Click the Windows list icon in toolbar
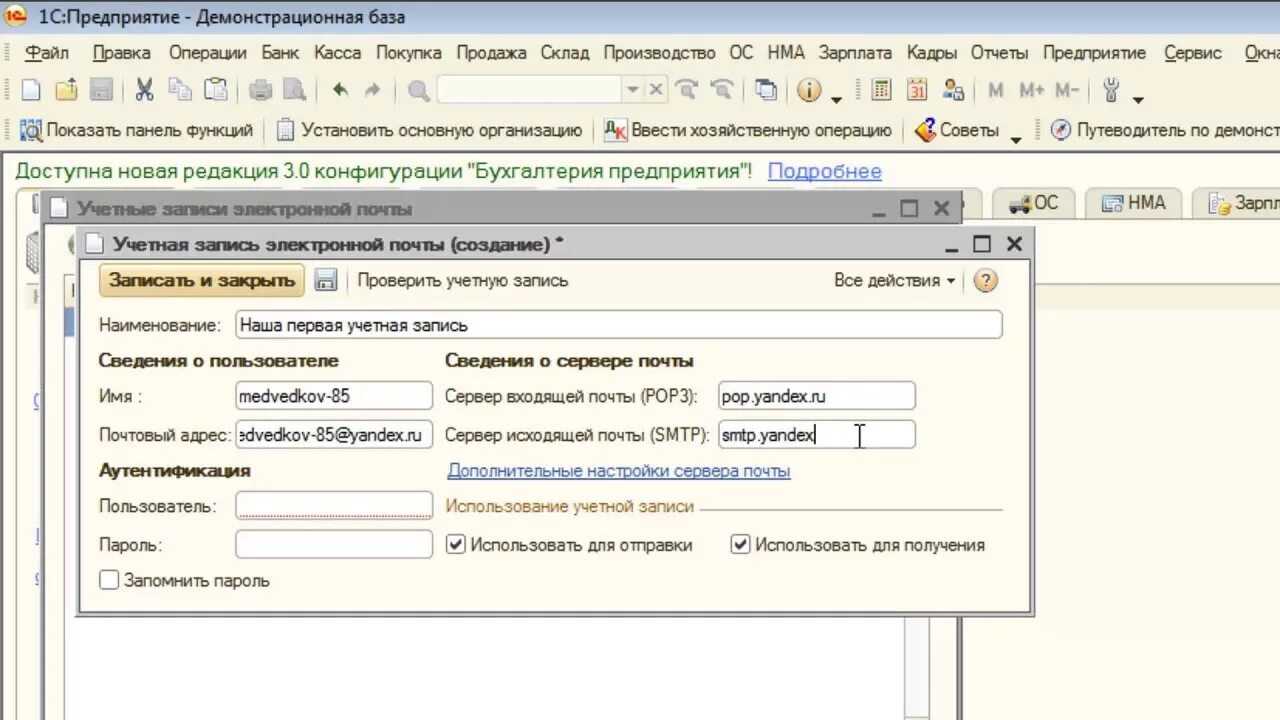The height and width of the screenshot is (720, 1280). click(x=766, y=91)
